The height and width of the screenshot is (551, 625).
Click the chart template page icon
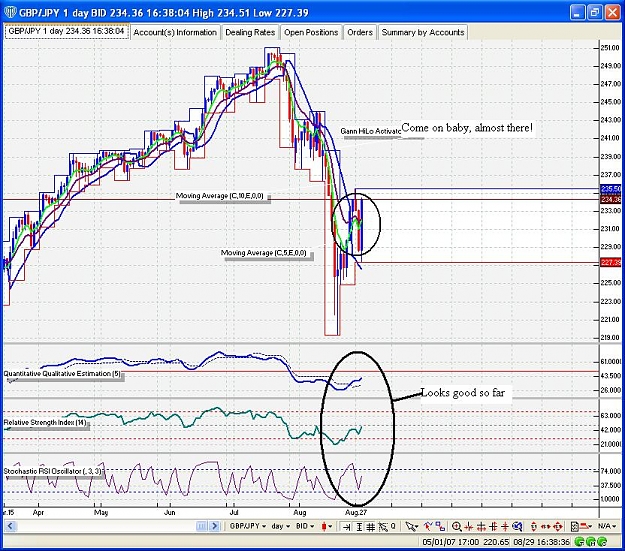pos(574,527)
